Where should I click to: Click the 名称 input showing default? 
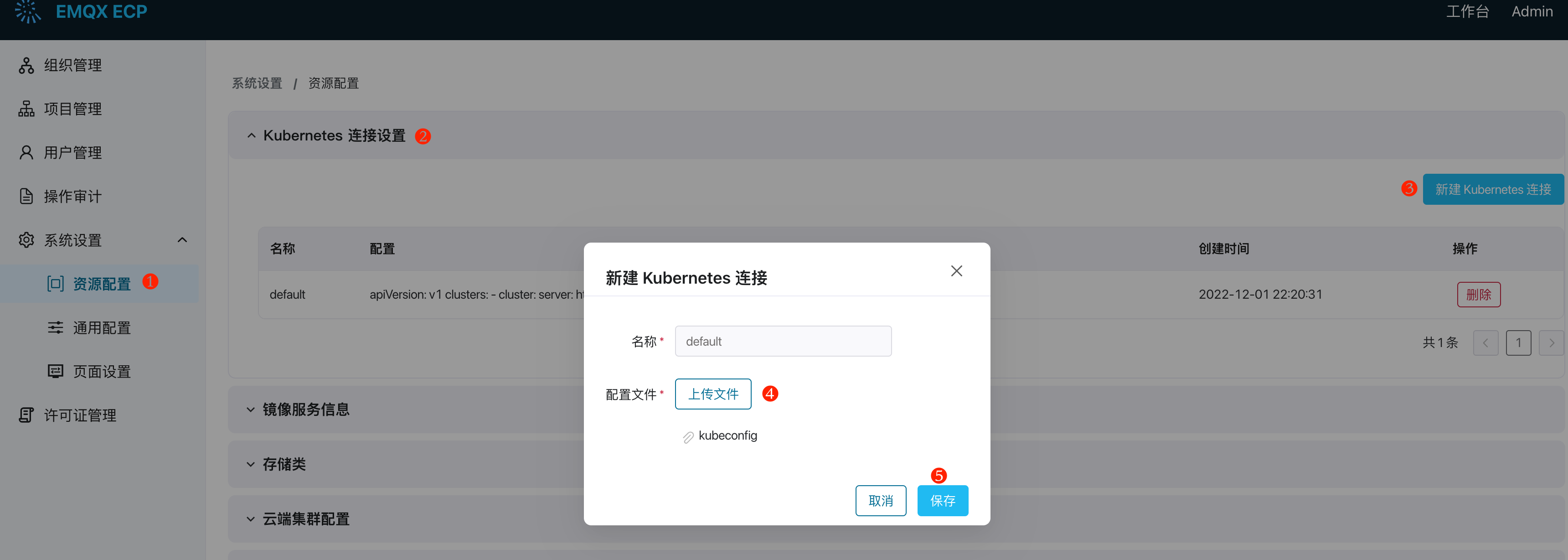[783, 341]
